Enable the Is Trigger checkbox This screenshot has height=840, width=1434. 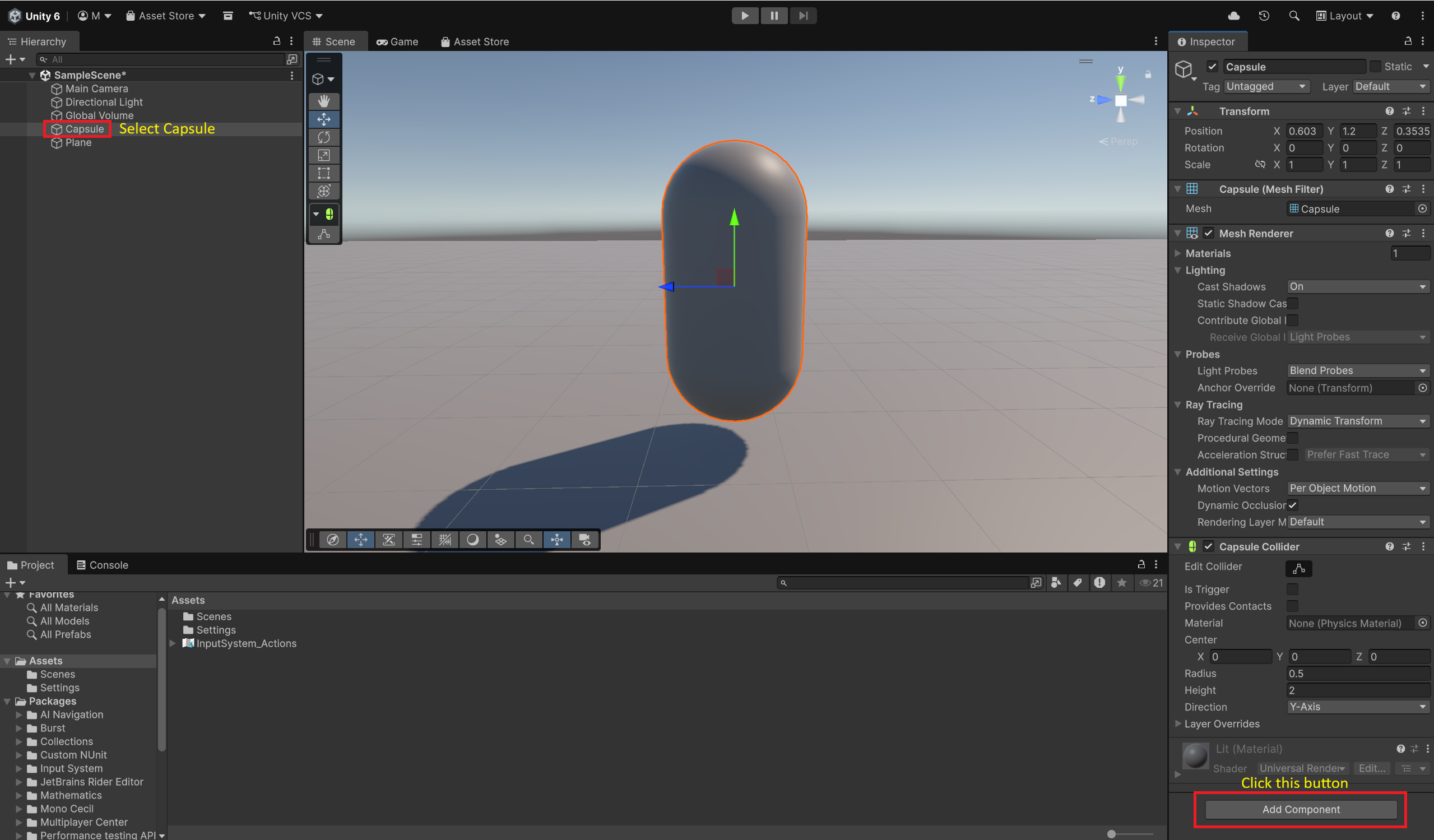[1292, 589]
